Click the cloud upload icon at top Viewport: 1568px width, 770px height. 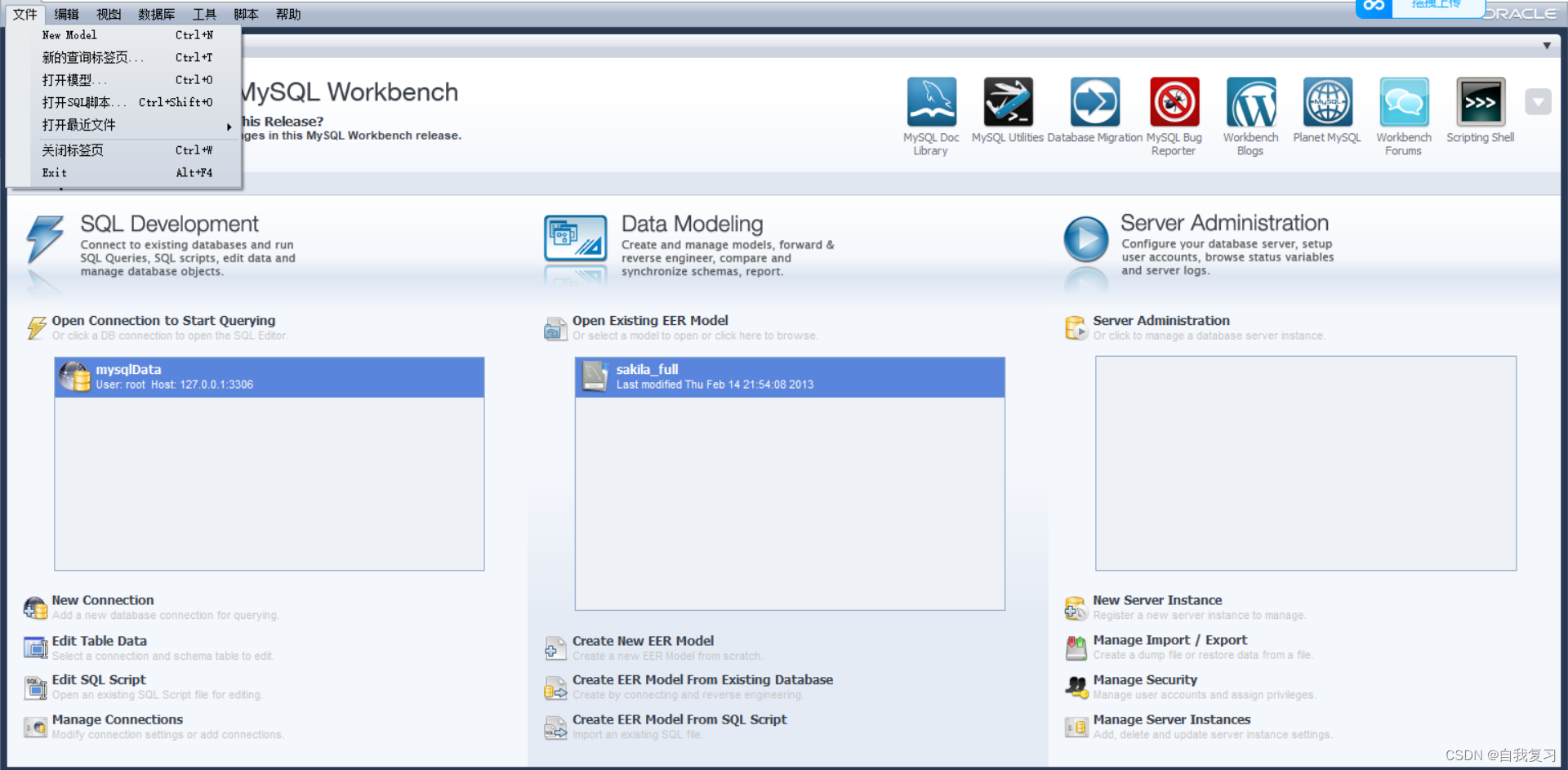(1374, 7)
